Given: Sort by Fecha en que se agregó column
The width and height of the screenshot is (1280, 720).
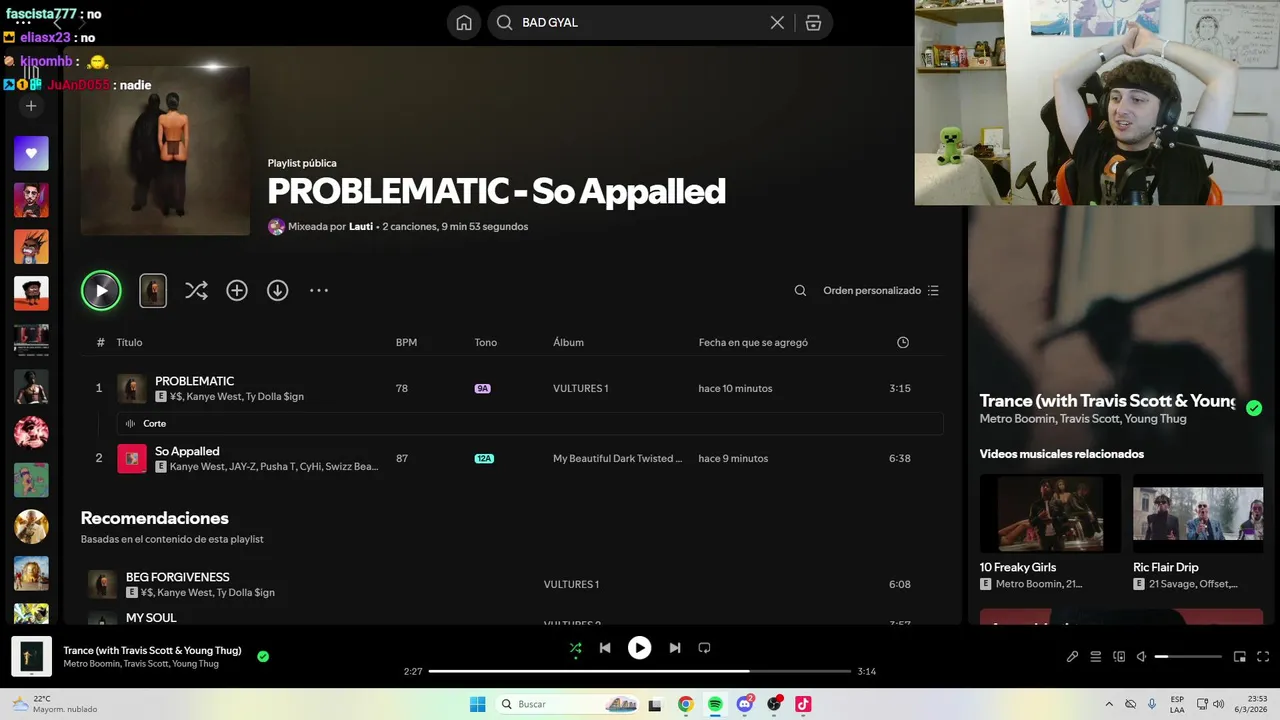Looking at the screenshot, I should [753, 342].
